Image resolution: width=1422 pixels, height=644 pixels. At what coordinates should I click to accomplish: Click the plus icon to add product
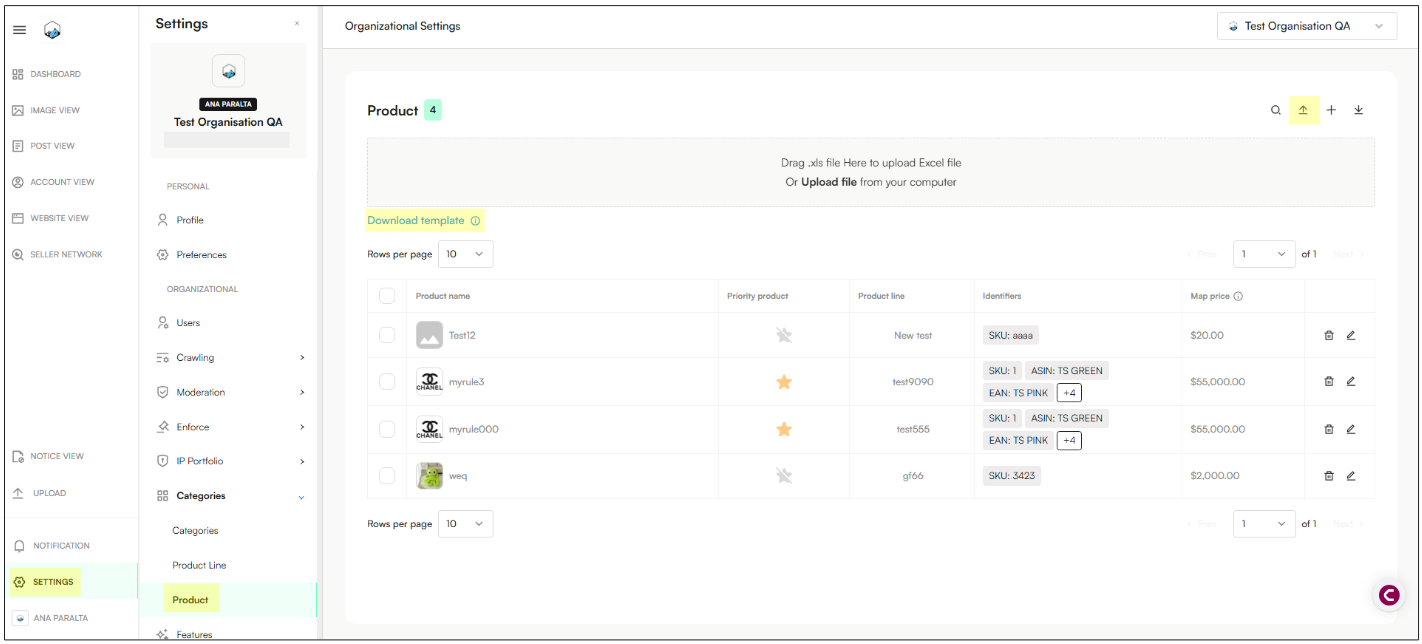(1331, 110)
